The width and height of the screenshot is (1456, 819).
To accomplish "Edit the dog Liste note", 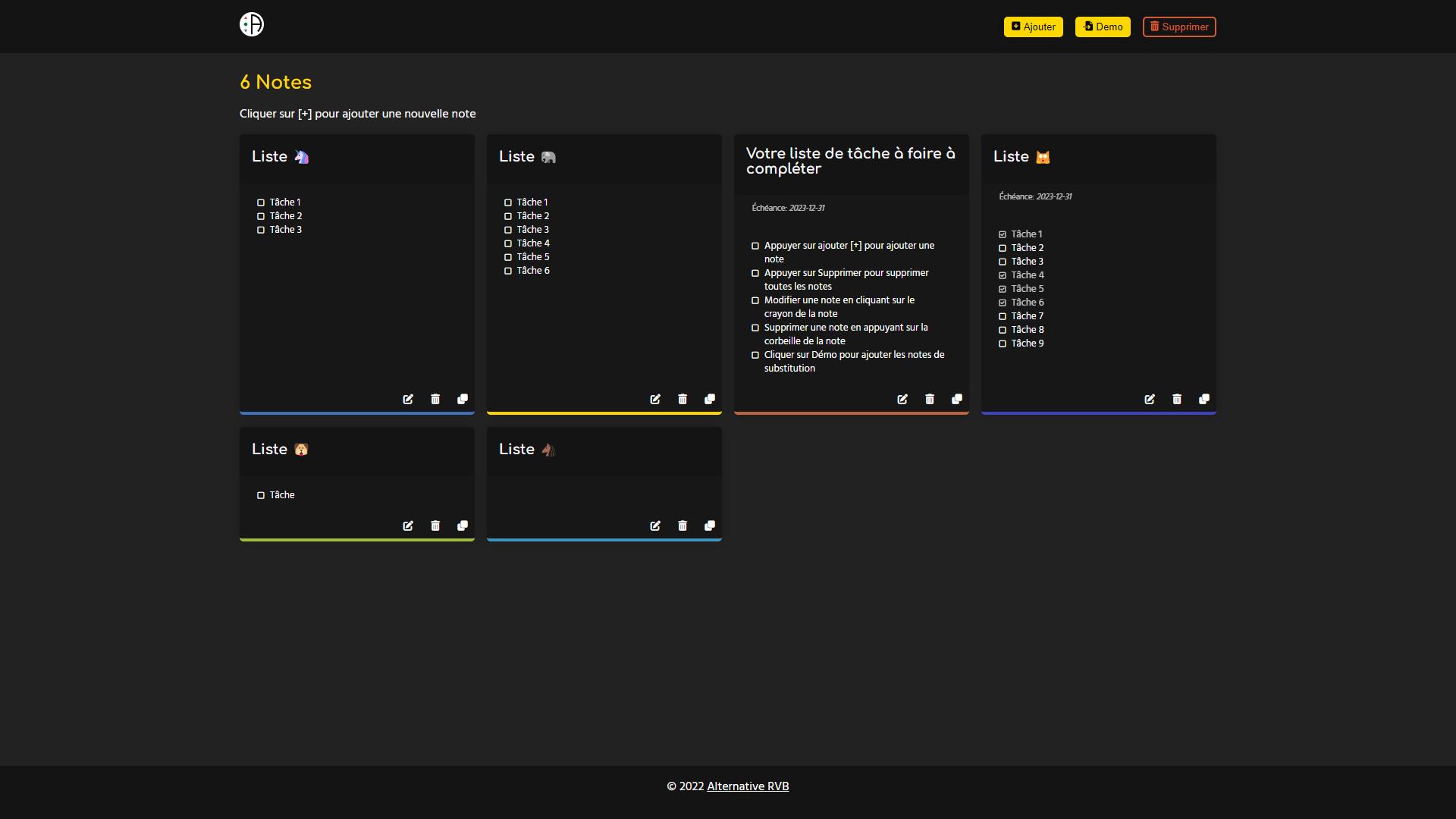I will click(408, 526).
